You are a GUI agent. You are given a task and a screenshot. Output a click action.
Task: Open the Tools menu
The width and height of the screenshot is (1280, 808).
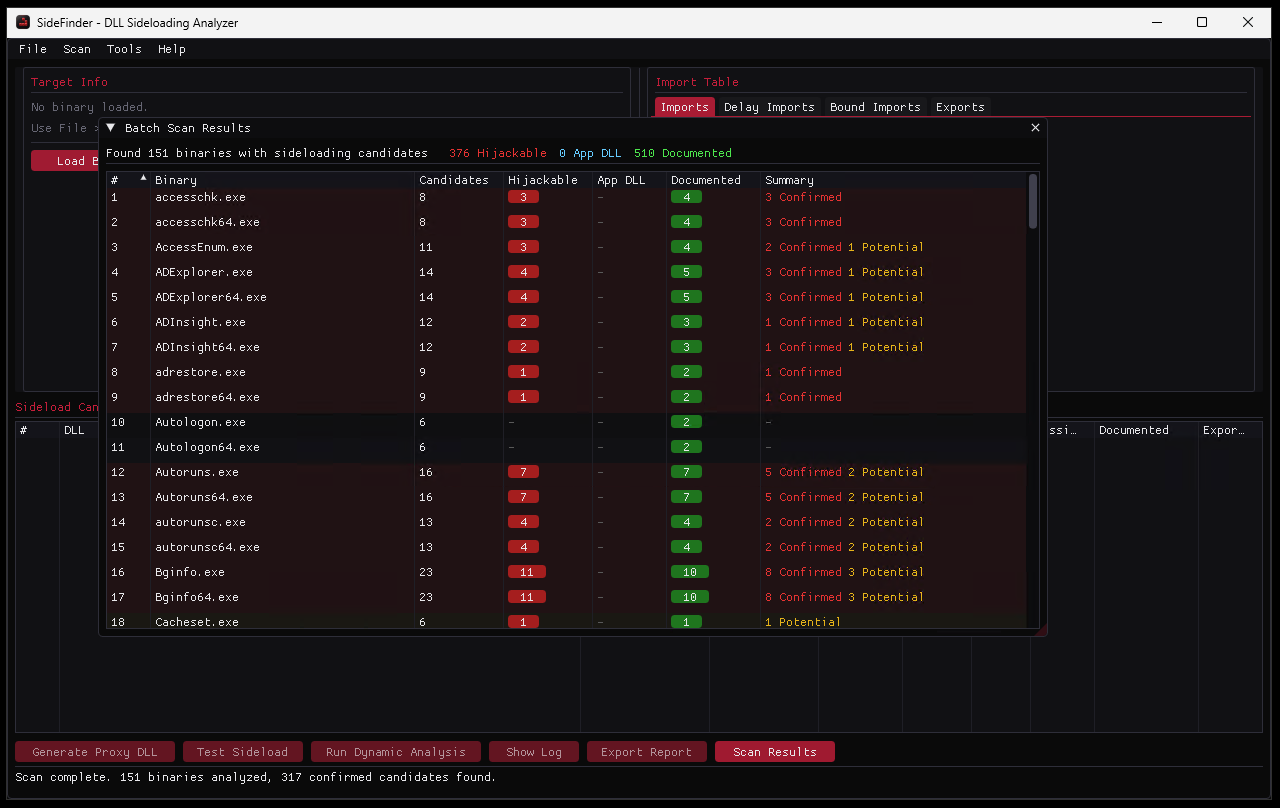point(124,49)
